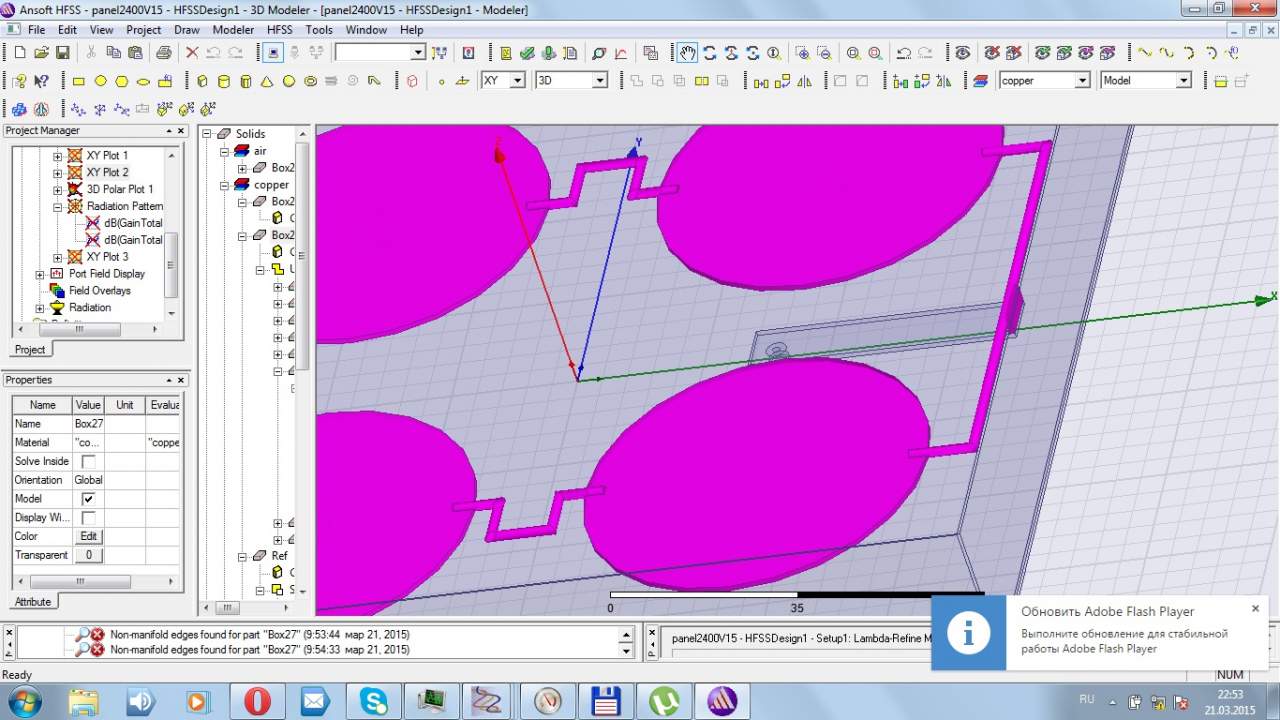
Task: Click the Draw torus tool
Action: click(x=311, y=81)
